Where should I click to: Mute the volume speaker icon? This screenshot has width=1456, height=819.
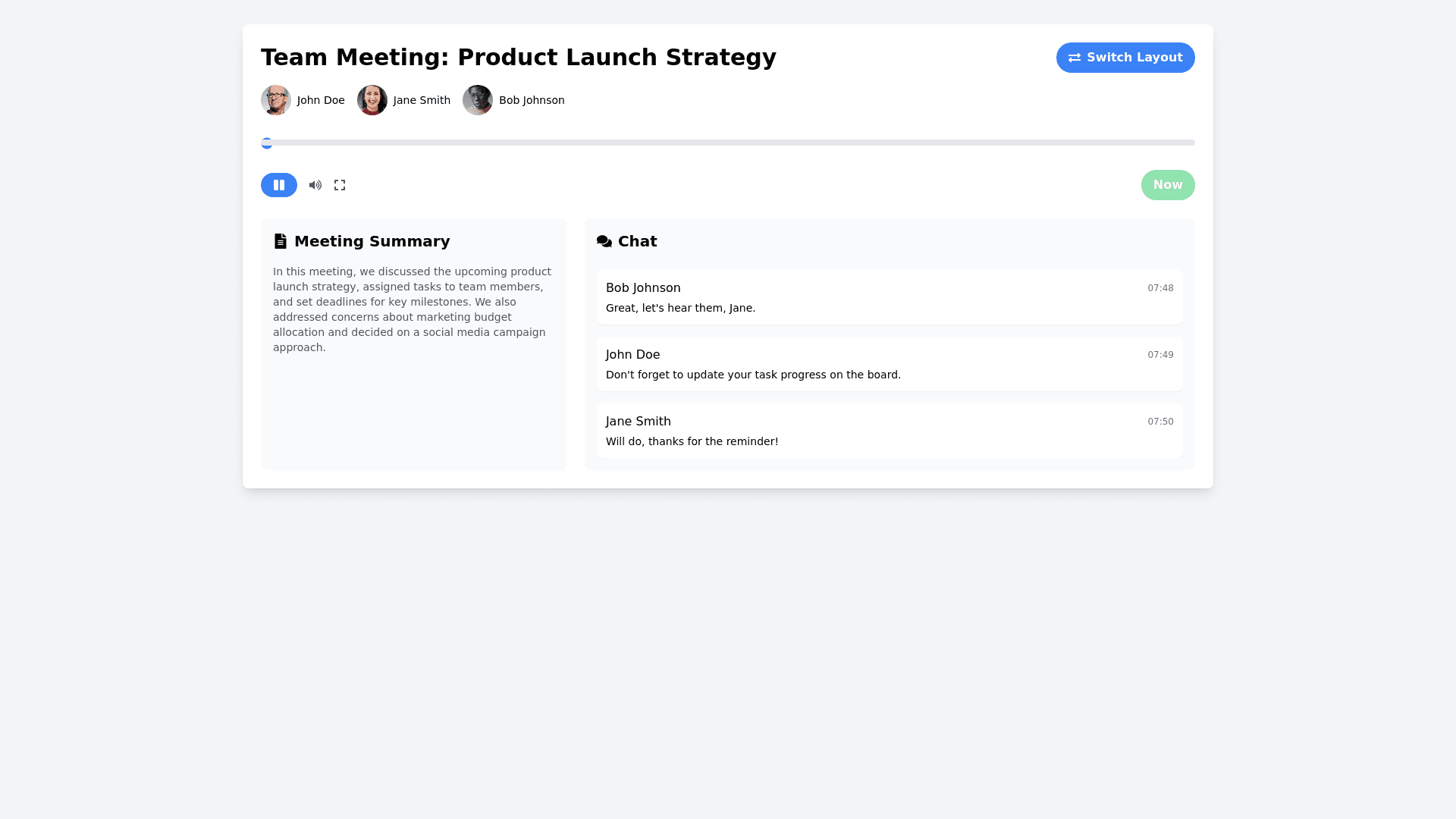[315, 185]
